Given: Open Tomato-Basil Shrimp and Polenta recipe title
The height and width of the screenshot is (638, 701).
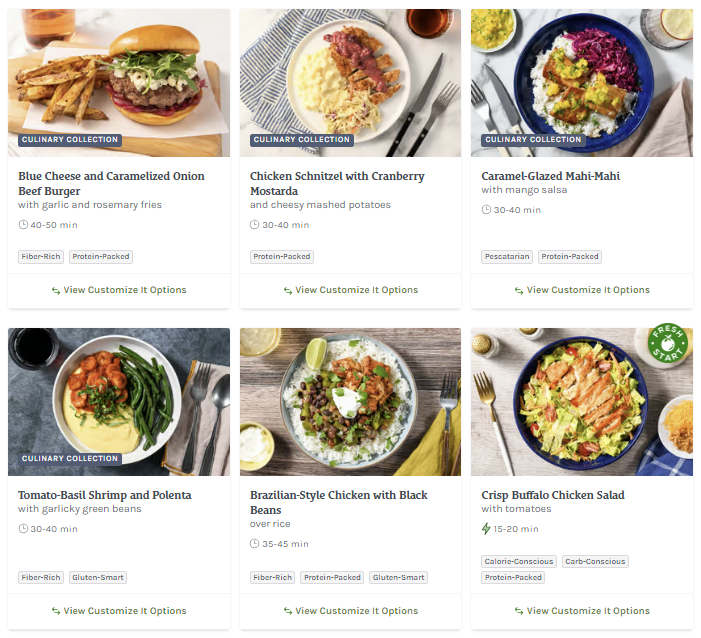Looking at the screenshot, I should (104, 495).
